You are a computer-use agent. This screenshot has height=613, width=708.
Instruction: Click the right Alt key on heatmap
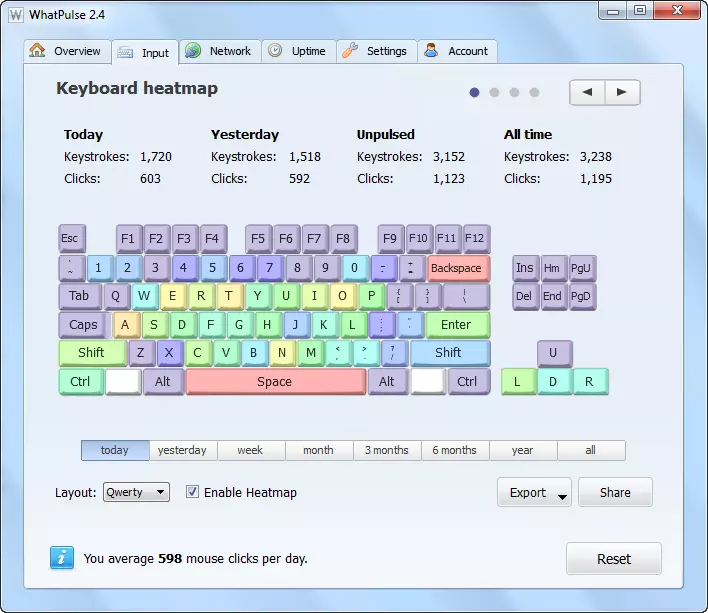[387, 381]
